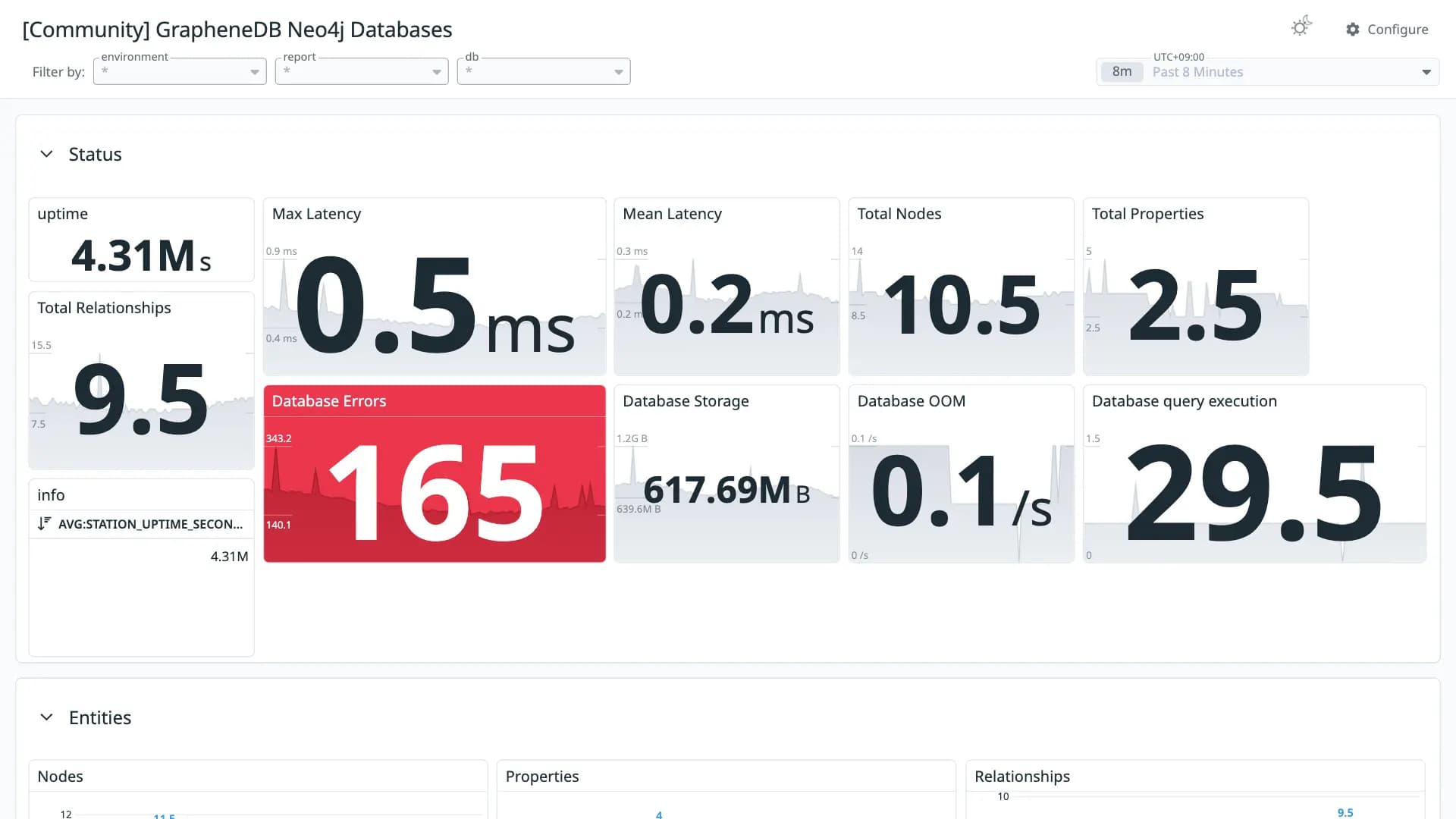This screenshot has width=1456, height=819.
Task: Click the 617.69M B storage value
Action: pyautogui.click(x=726, y=490)
